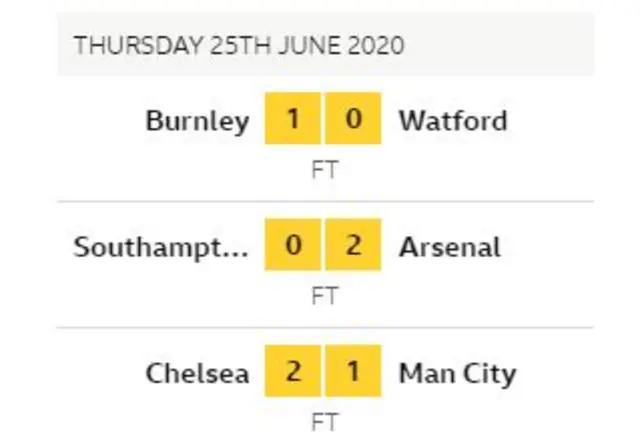Click the FT status under Chelsea match
The width and height of the screenshot is (640, 447).
click(324, 422)
